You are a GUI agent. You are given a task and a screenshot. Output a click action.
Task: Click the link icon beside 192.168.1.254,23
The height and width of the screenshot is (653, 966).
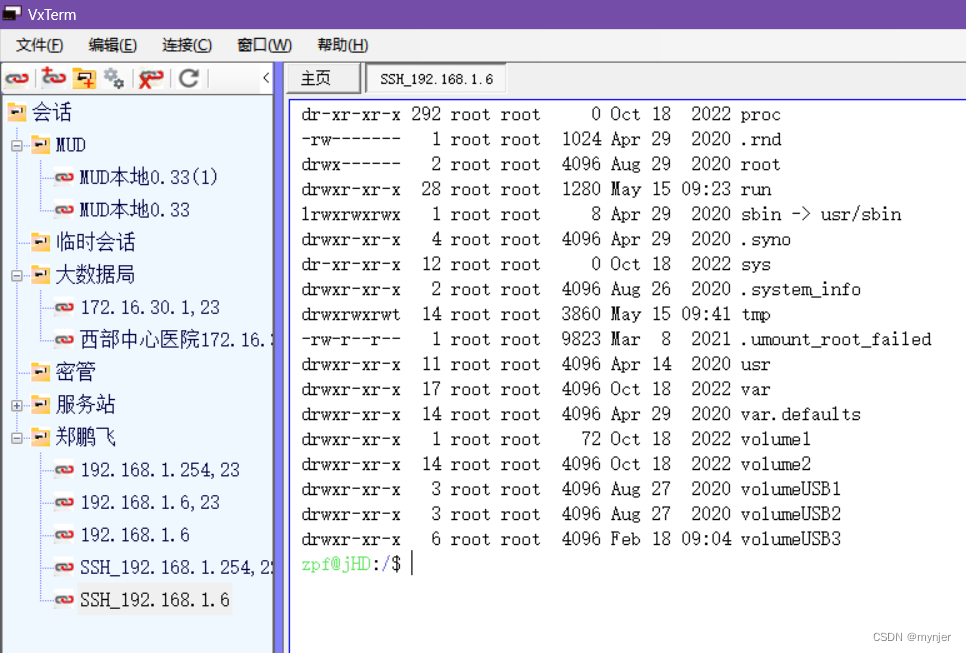64,470
